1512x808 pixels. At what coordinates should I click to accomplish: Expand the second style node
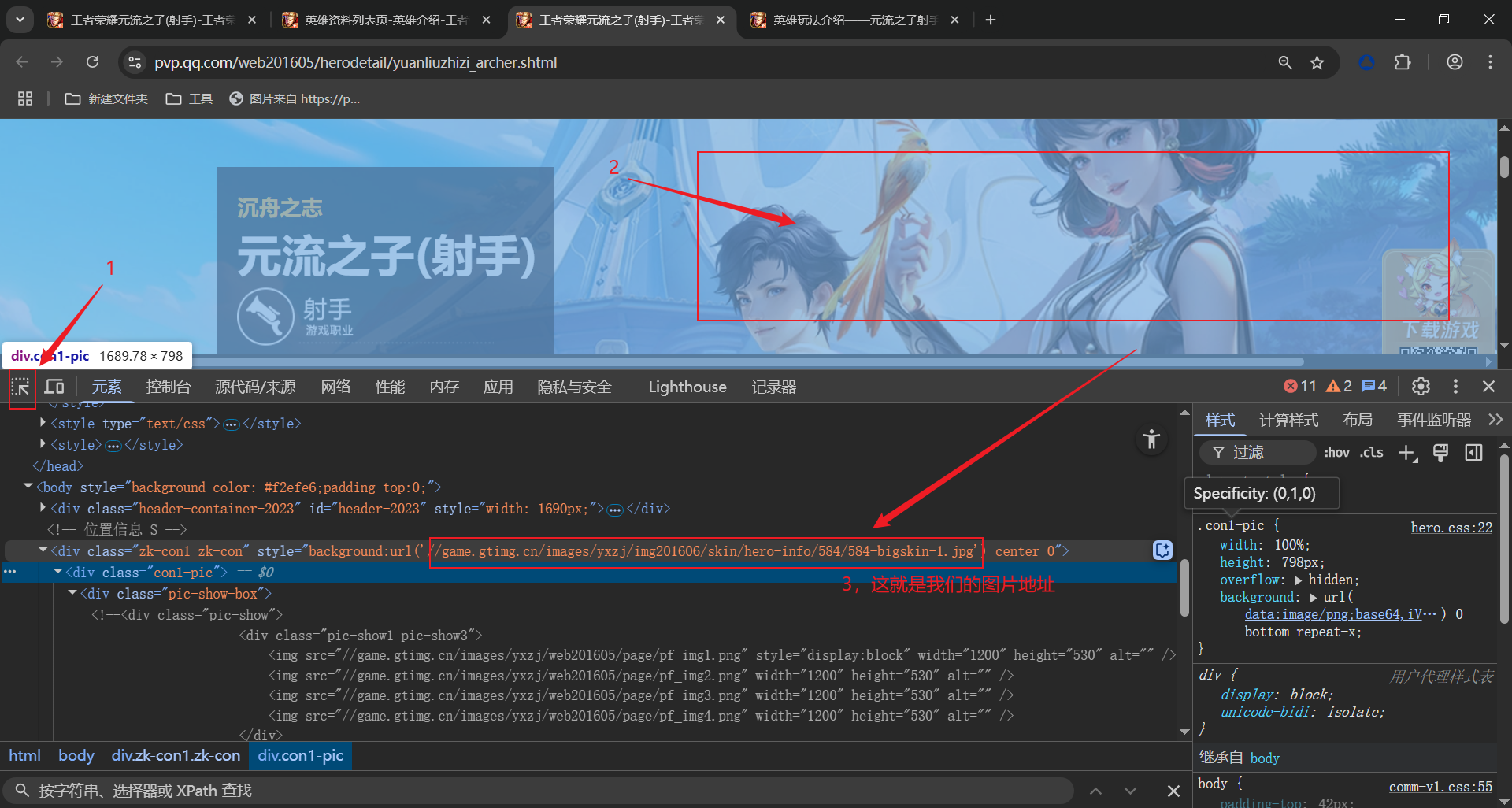click(43, 444)
